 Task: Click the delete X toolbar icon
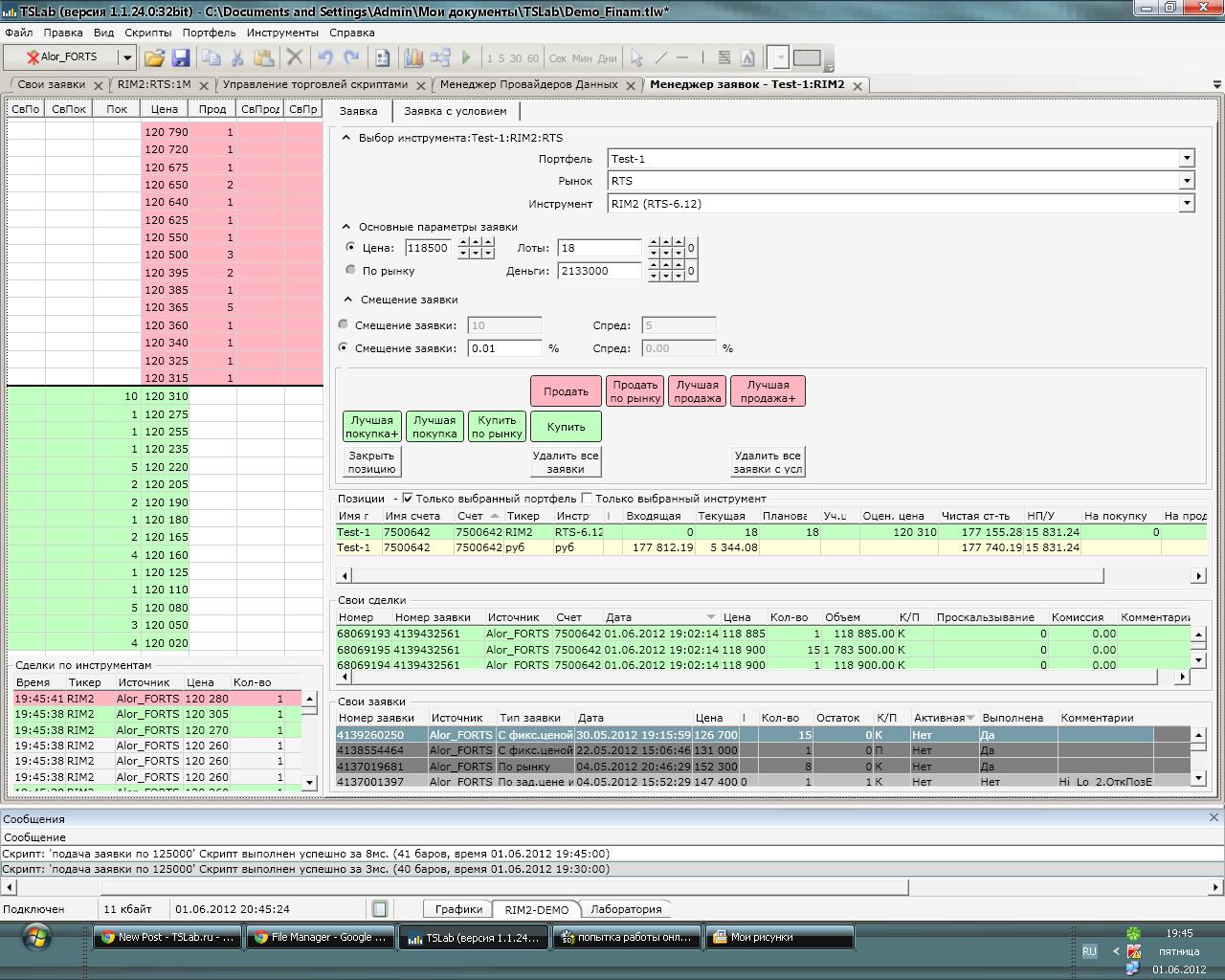(295, 57)
